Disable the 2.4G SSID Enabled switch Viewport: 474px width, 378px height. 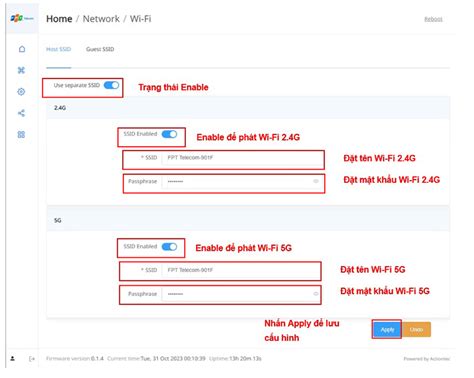point(169,134)
